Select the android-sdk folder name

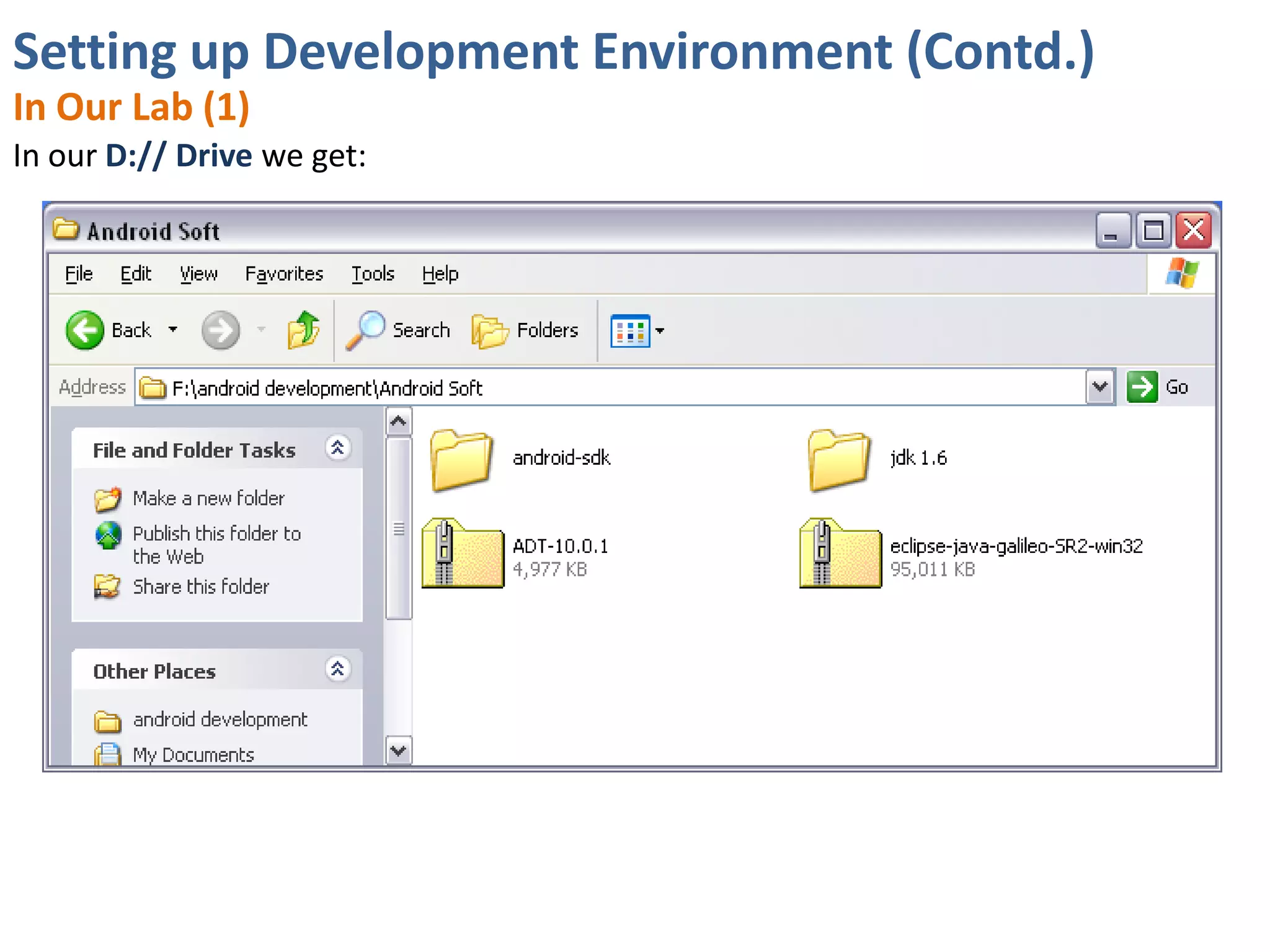(x=562, y=457)
